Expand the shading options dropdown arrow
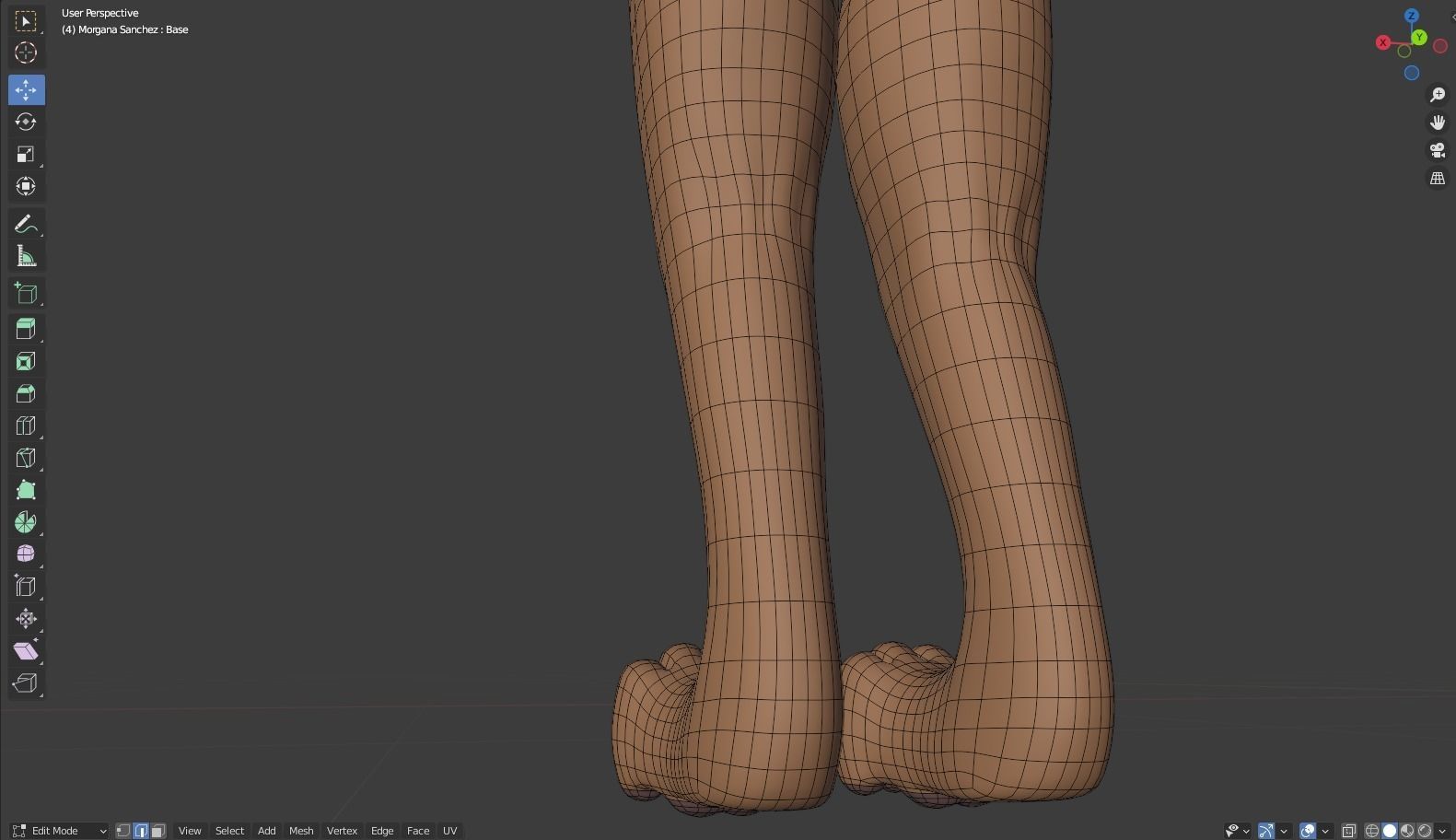The height and width of the screenshot is (840, 1456). click(1442, 831)
